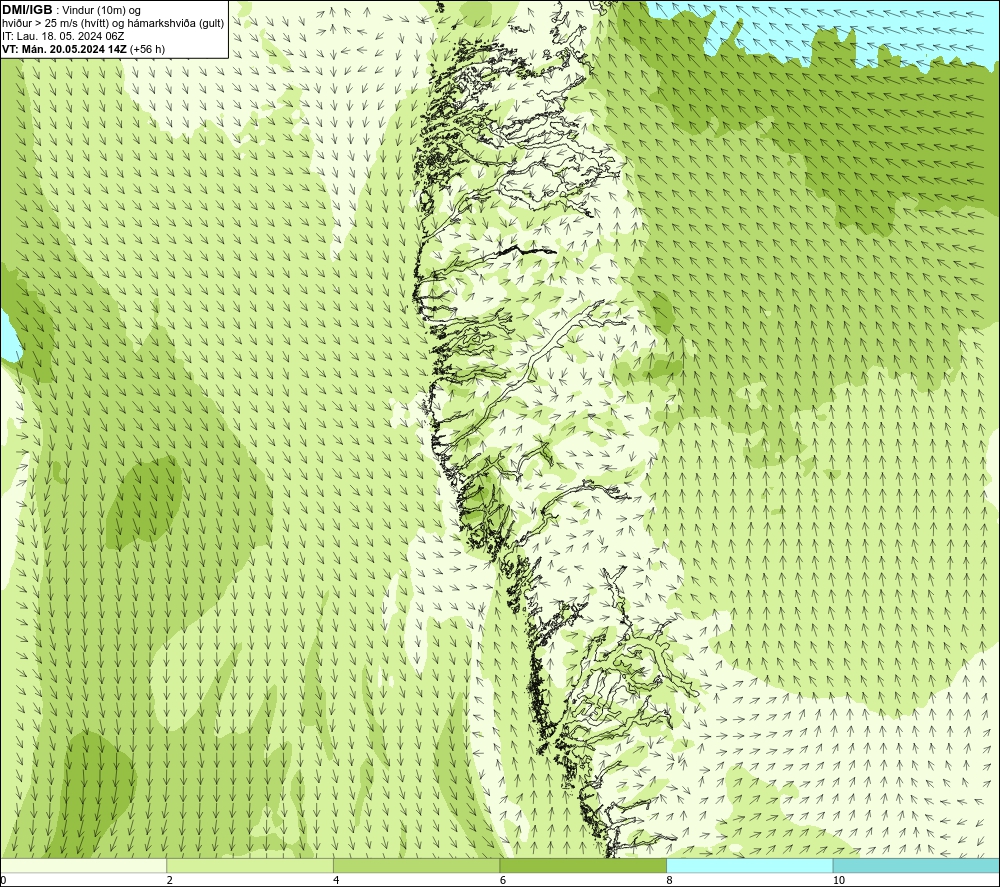Image resolution: width=1000 pixels, height=887 pixels.
Task: Click the 2–4 m/s light green swatch
Action: (x=250, y=865)
